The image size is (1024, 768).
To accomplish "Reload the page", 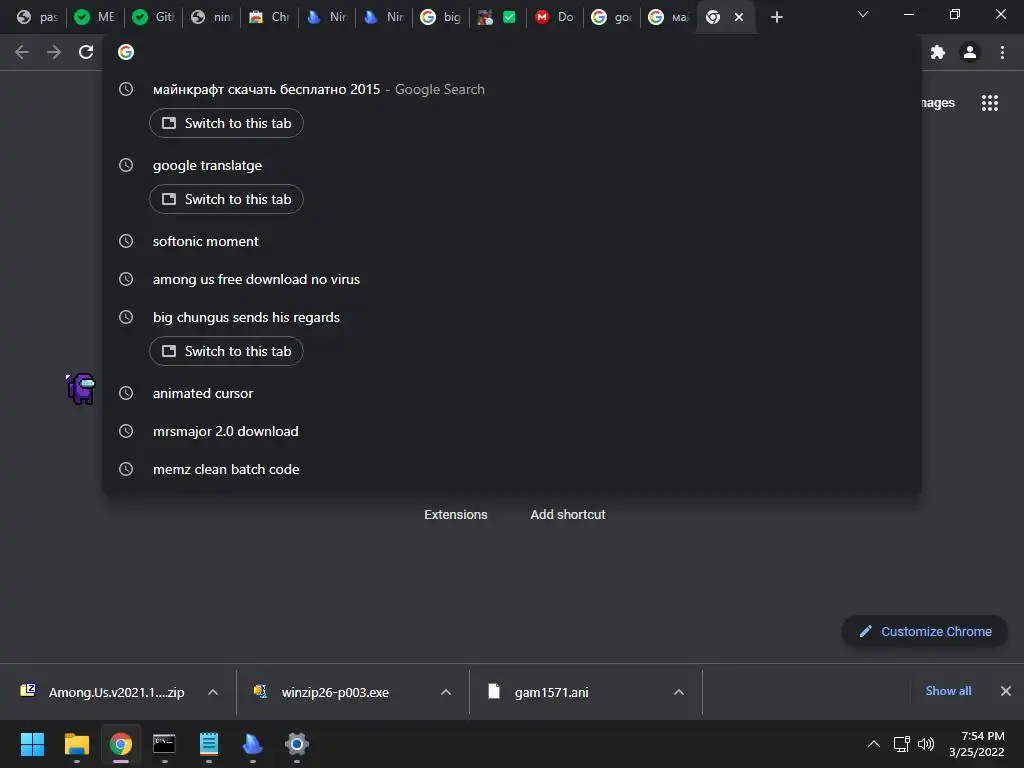I will [86, 52].
